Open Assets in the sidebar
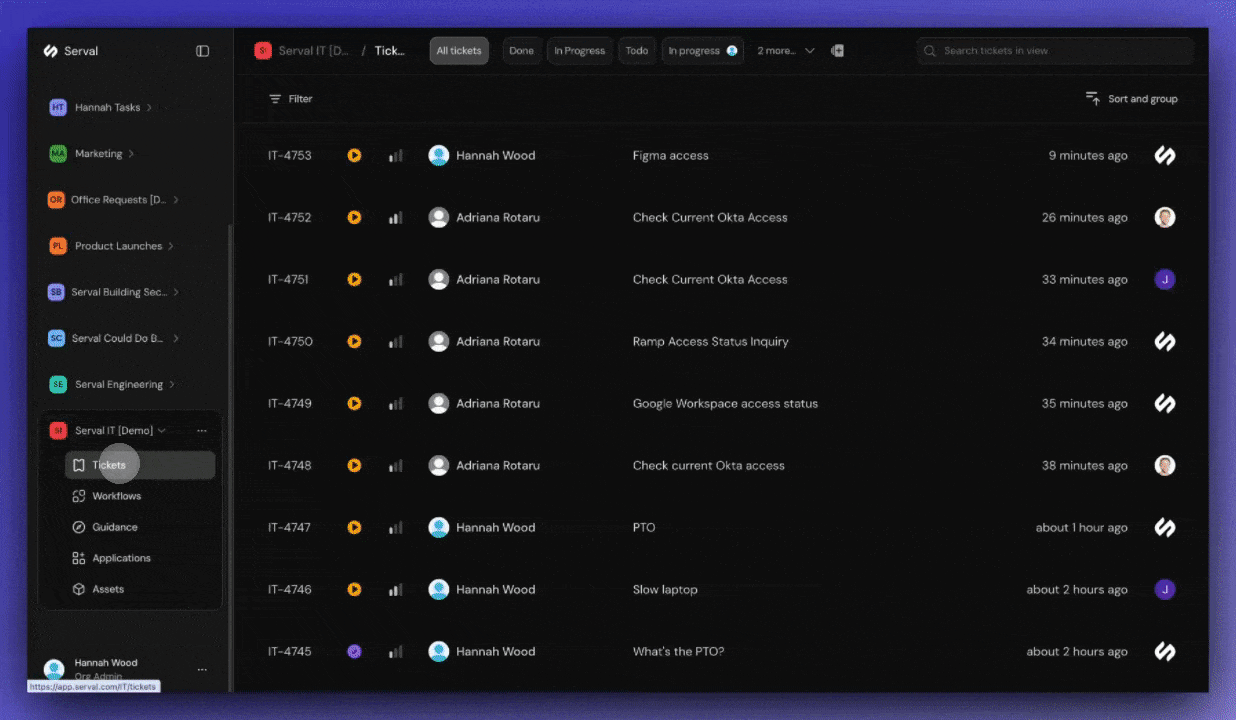Image resolution: width=1236 pixels, height=720 pixels. [x=140, y=589]
